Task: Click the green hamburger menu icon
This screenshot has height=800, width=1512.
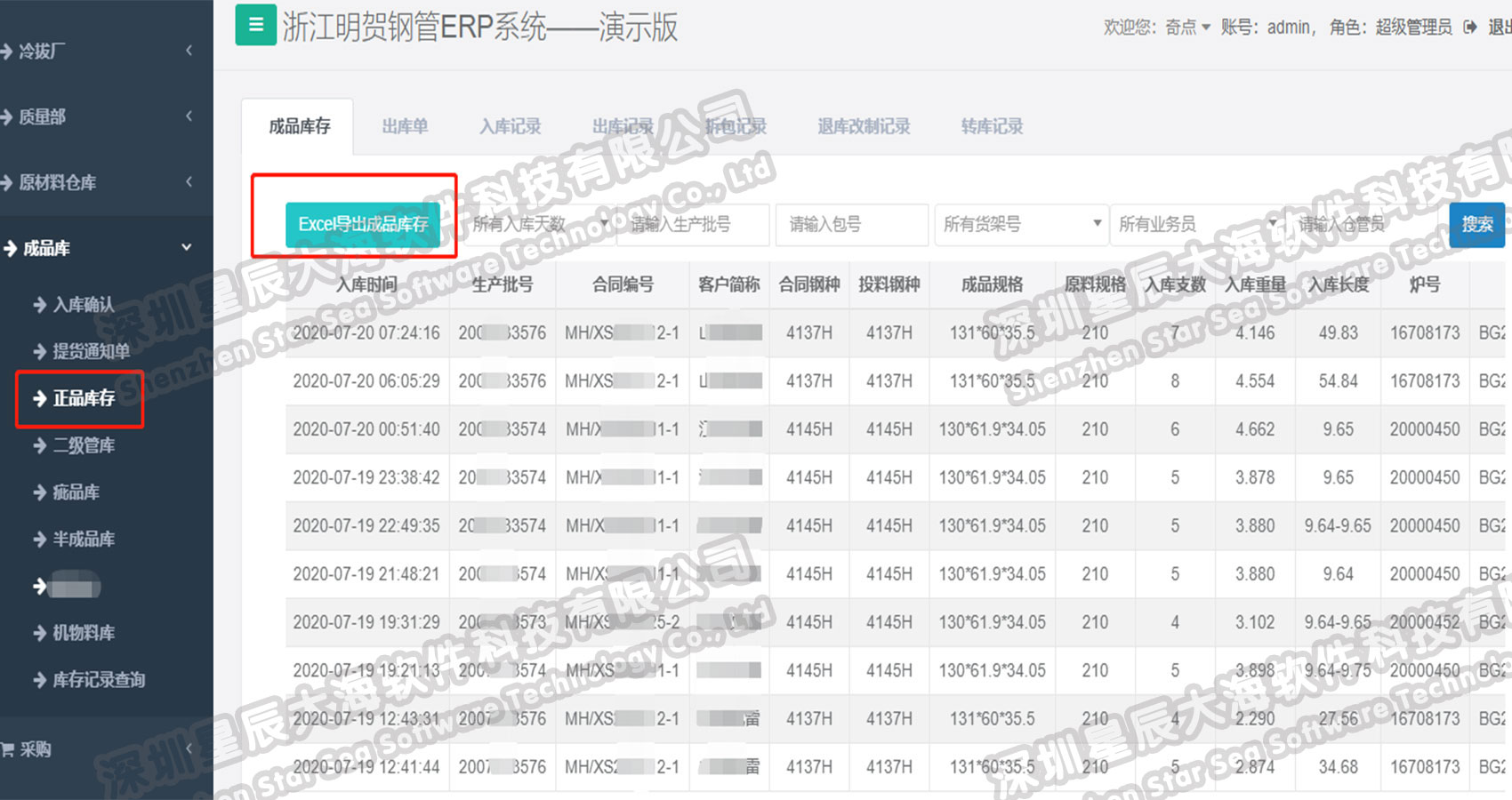Action: click(255, 25)
